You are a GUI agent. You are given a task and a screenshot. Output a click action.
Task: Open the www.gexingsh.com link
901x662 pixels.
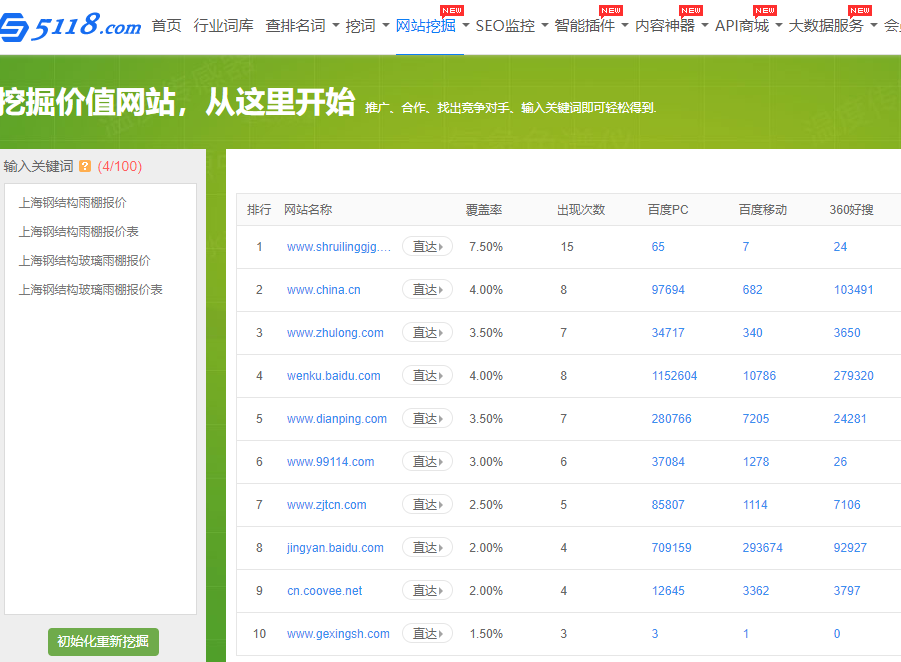point(338,634)
